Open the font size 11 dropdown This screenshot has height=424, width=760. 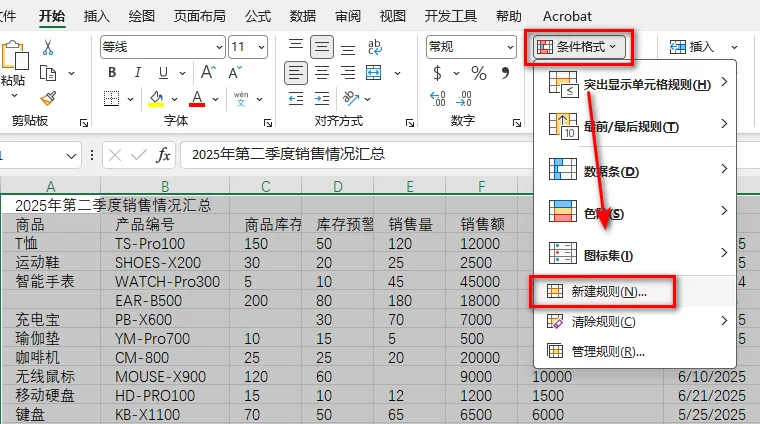tap(261, 47)
